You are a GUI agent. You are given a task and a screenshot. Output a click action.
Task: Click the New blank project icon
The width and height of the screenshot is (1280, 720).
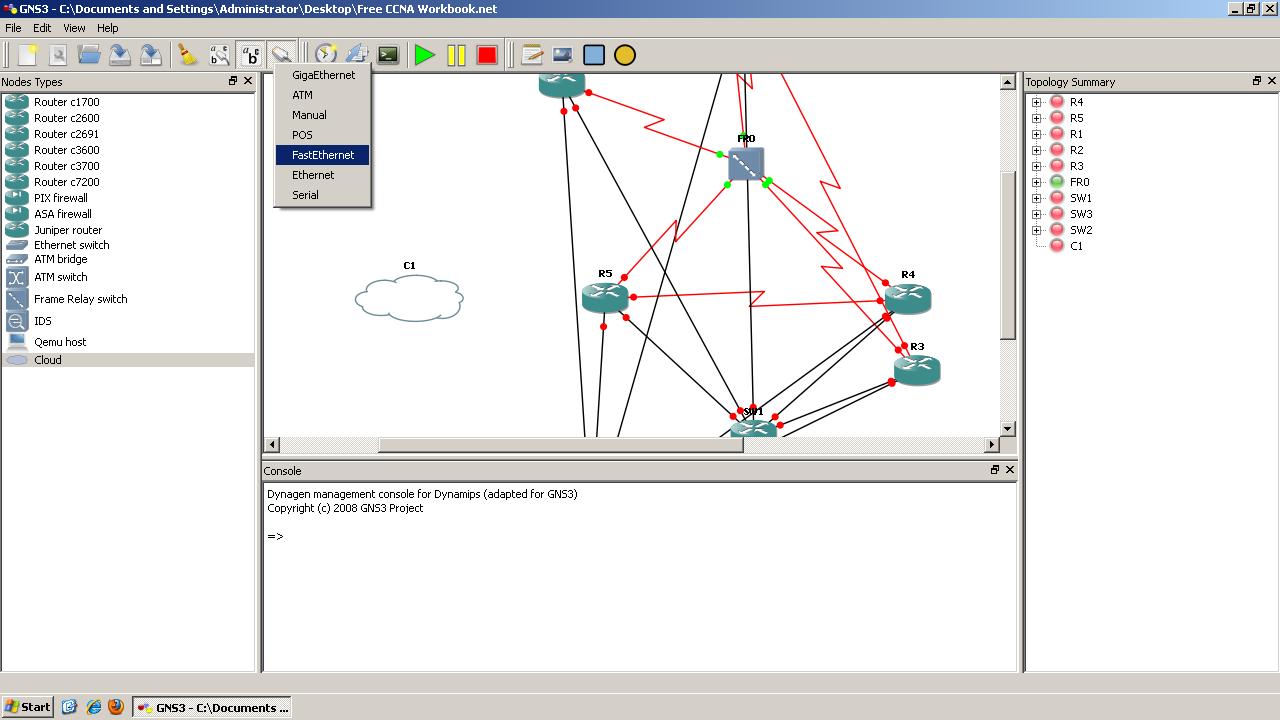point(28,55)
